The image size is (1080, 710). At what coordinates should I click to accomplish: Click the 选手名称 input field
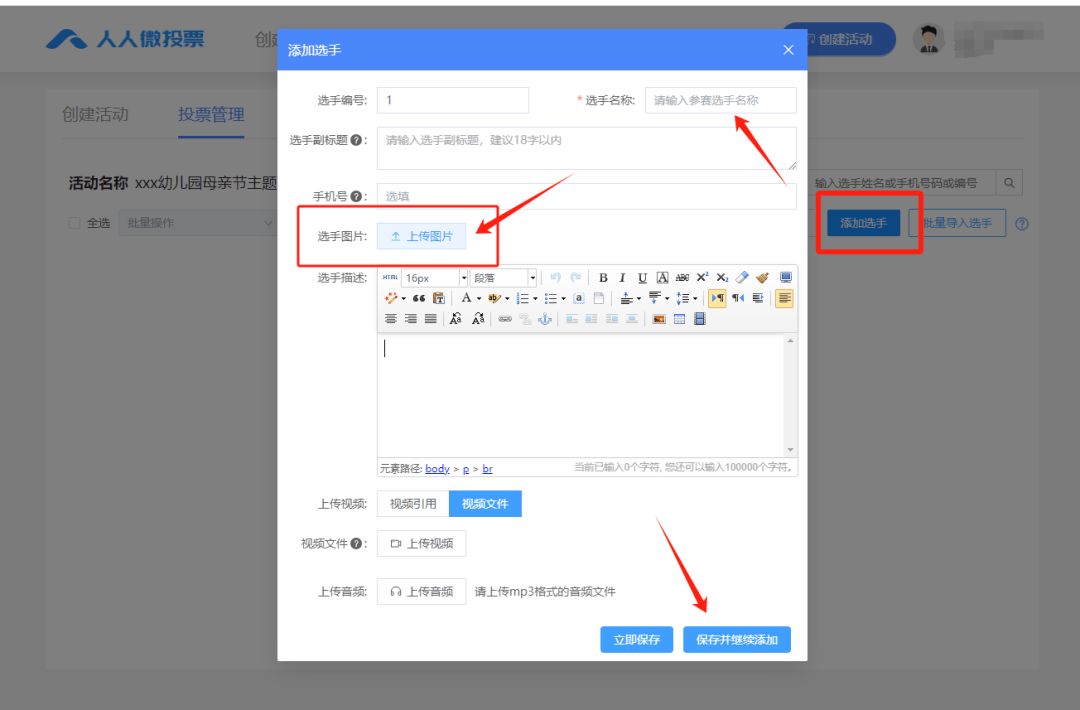(x=720, y=100)
